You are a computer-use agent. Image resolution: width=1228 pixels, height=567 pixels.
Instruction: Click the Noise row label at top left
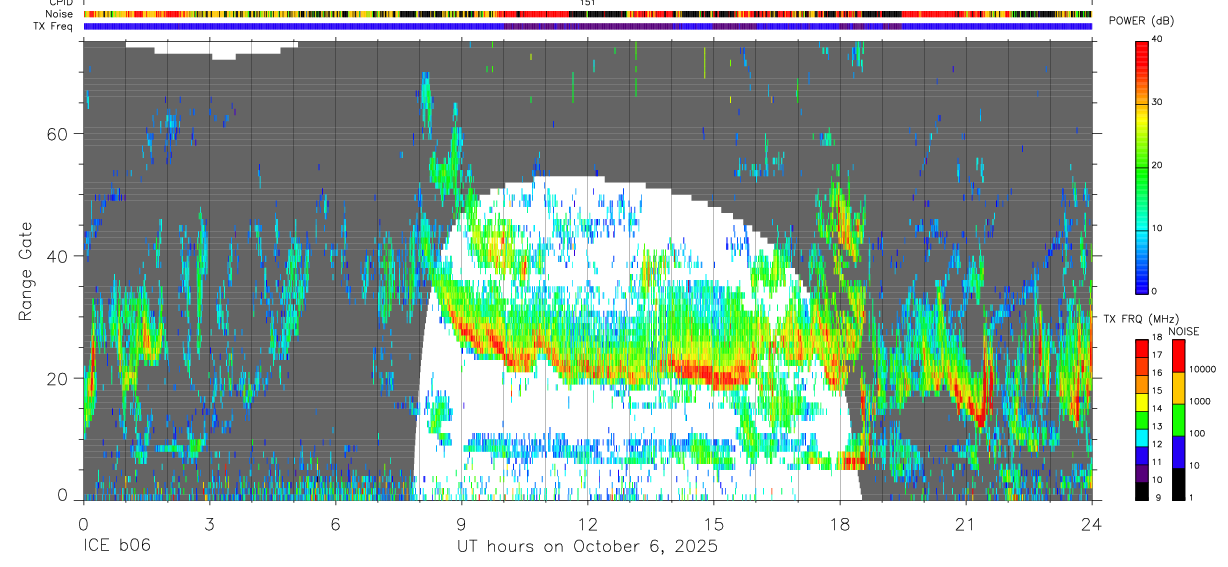(60, 15)
